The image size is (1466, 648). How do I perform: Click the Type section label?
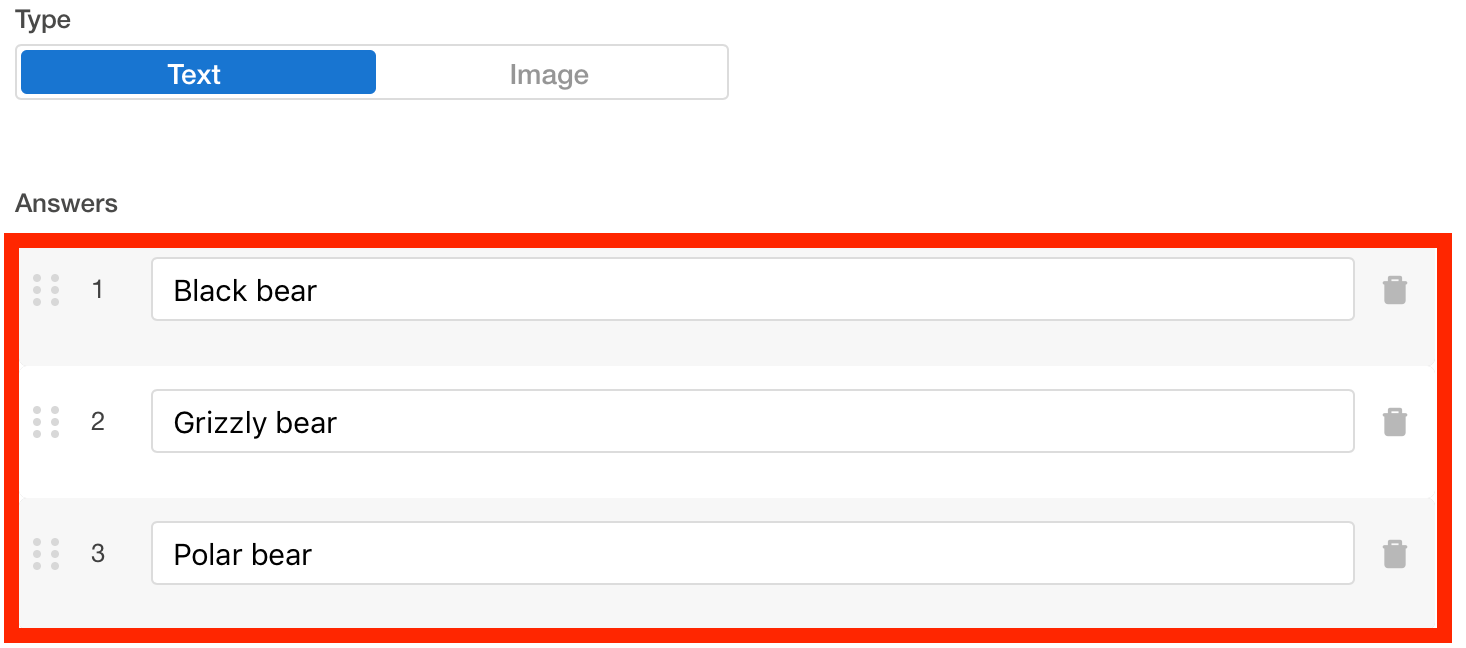tap(43, 20)
